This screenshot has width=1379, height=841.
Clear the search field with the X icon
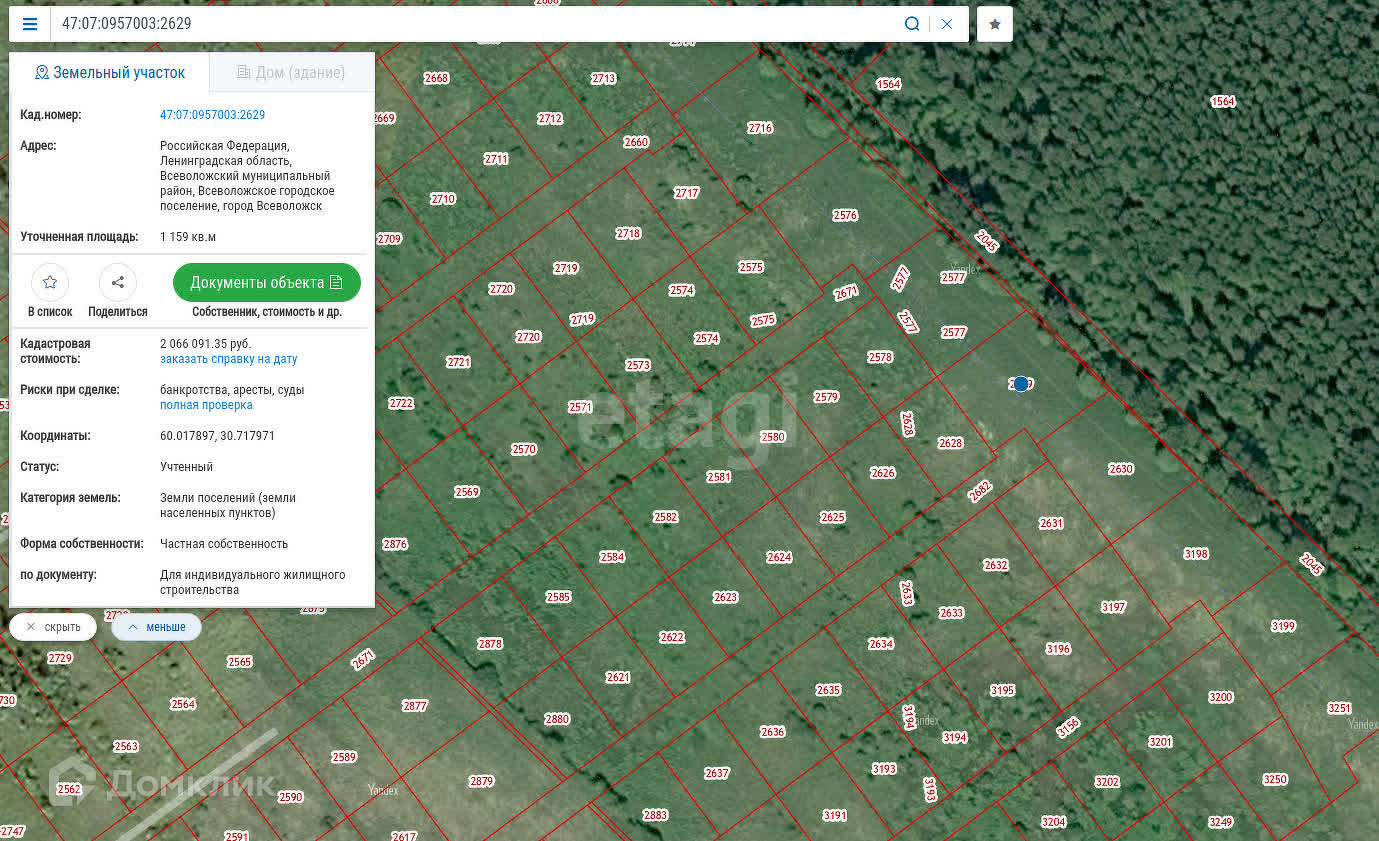coord(947,24)
